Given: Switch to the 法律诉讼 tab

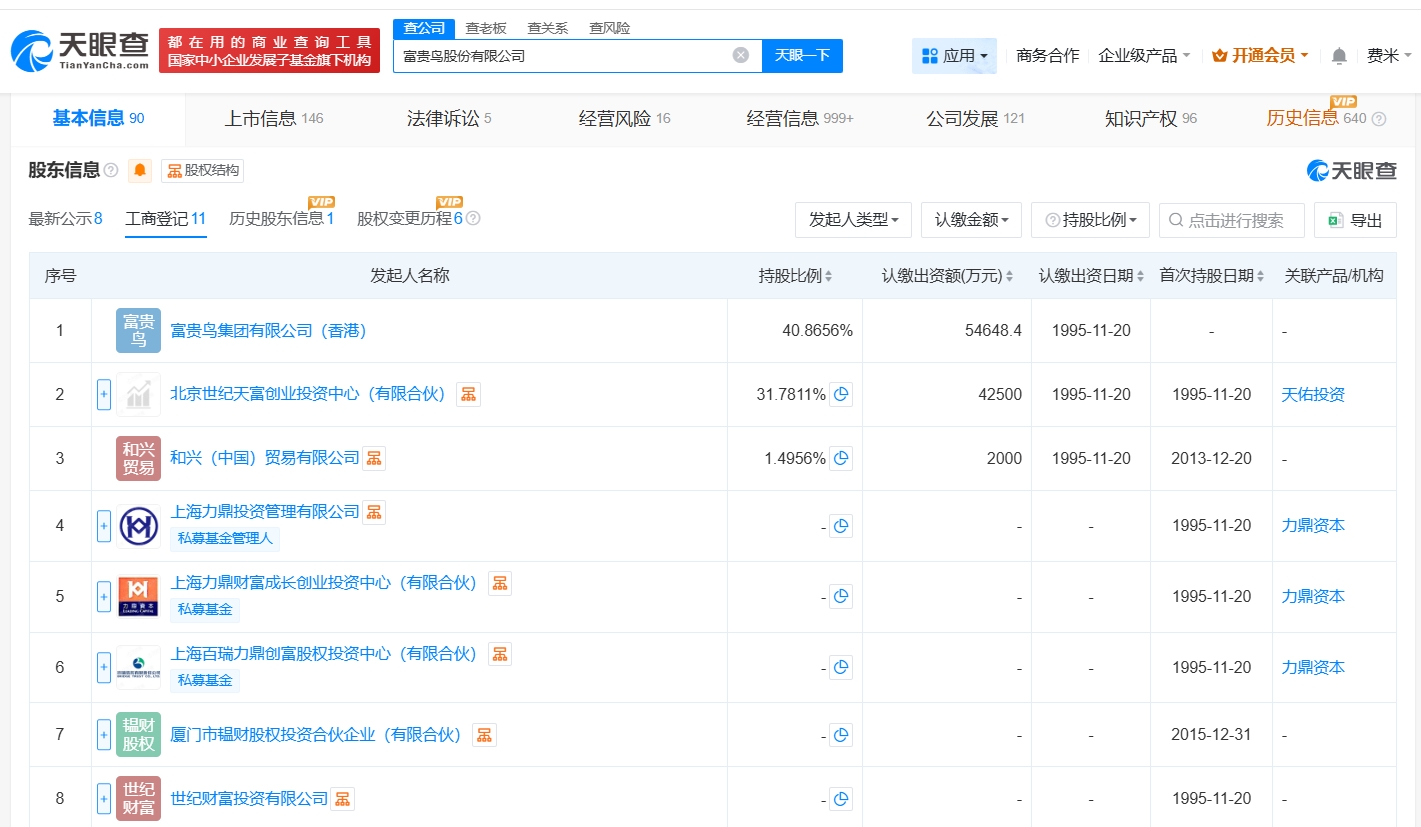Looking at the screenshot, I should pyautogui.click(x=449, y=119).
